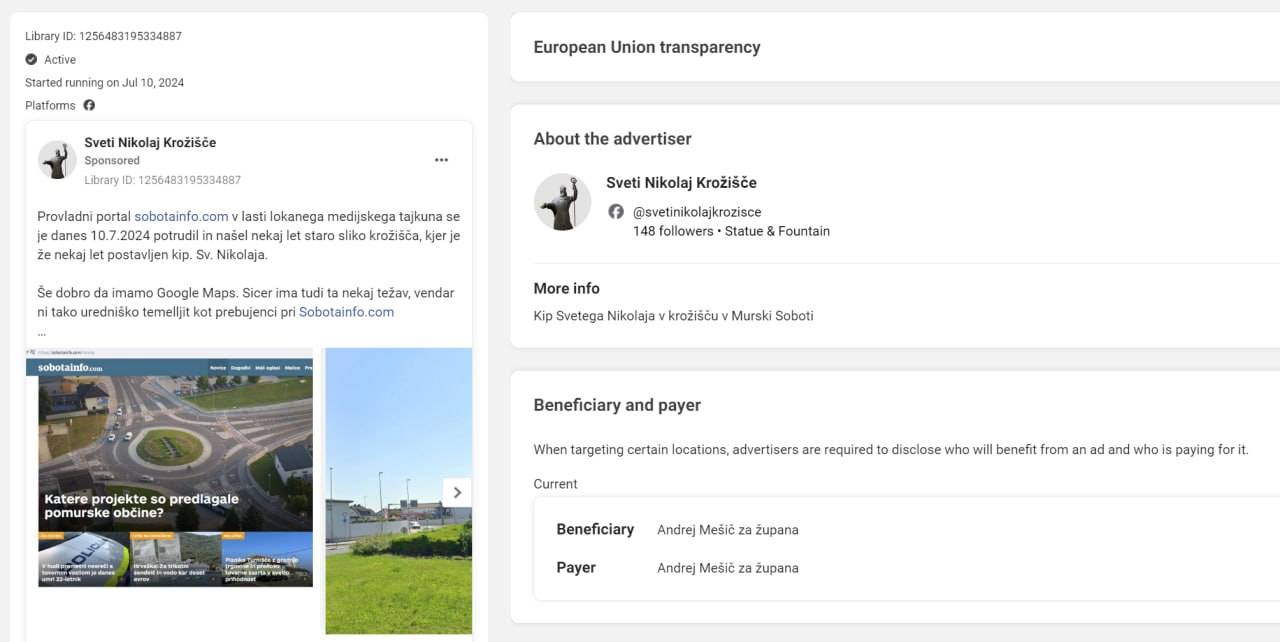
Task: Click the advertiser avatar in the ad card
Action: tap(57, 160)
